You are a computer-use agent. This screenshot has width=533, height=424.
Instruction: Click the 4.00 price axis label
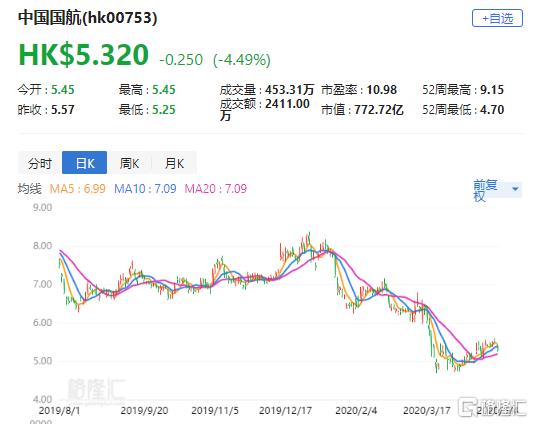[42, 399]
